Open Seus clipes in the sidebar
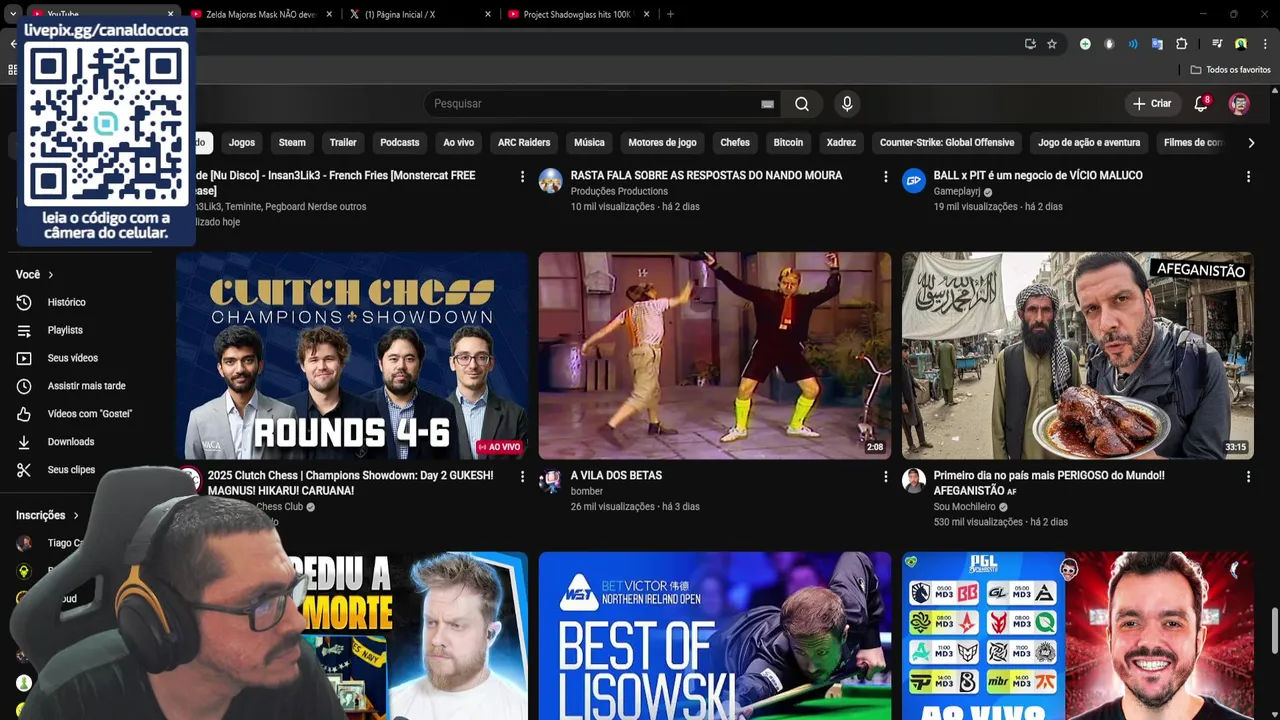Image resolution: width=1280 pixels, height=720 pixels. coord(71,470)
